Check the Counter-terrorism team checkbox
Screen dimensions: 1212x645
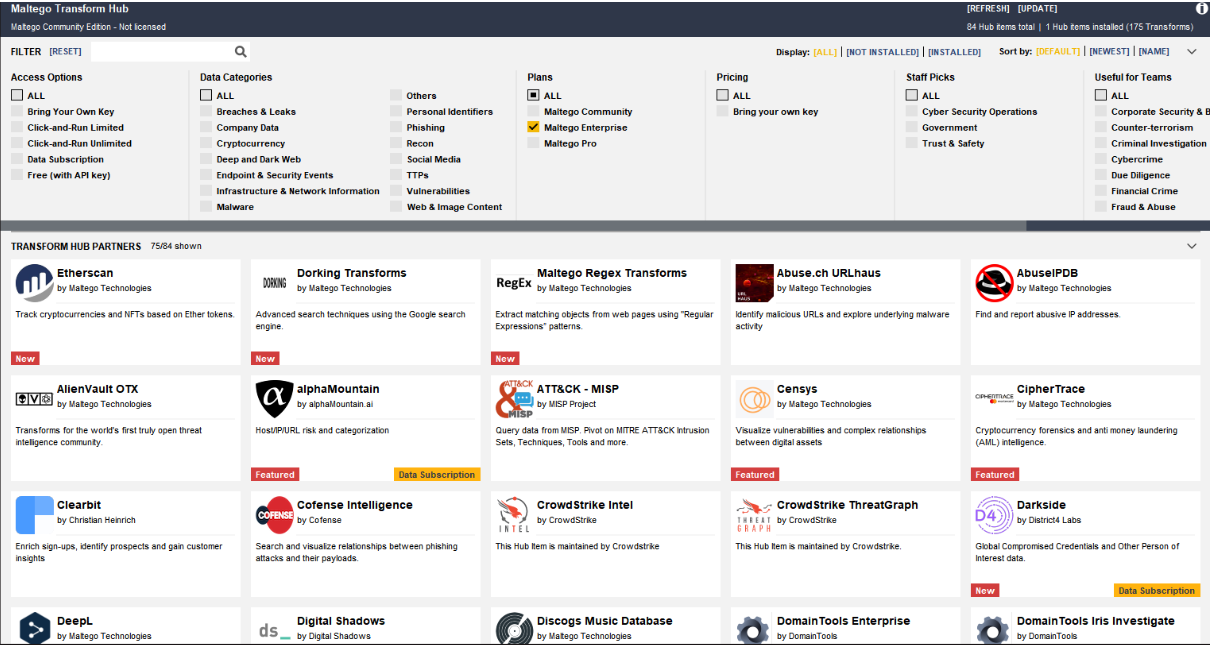click(x=1101, y=127)
